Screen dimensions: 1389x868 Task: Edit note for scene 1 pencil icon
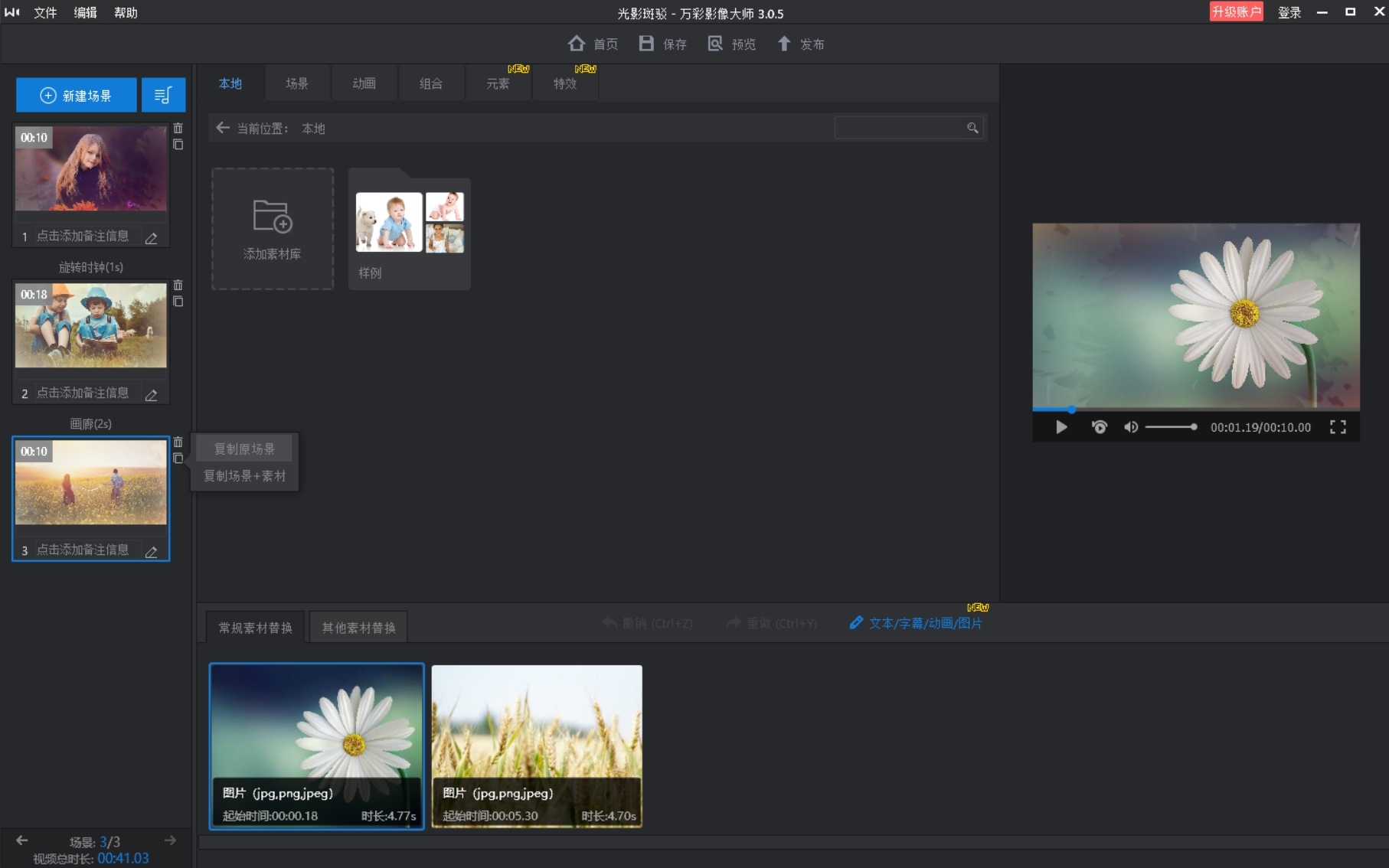152,239
